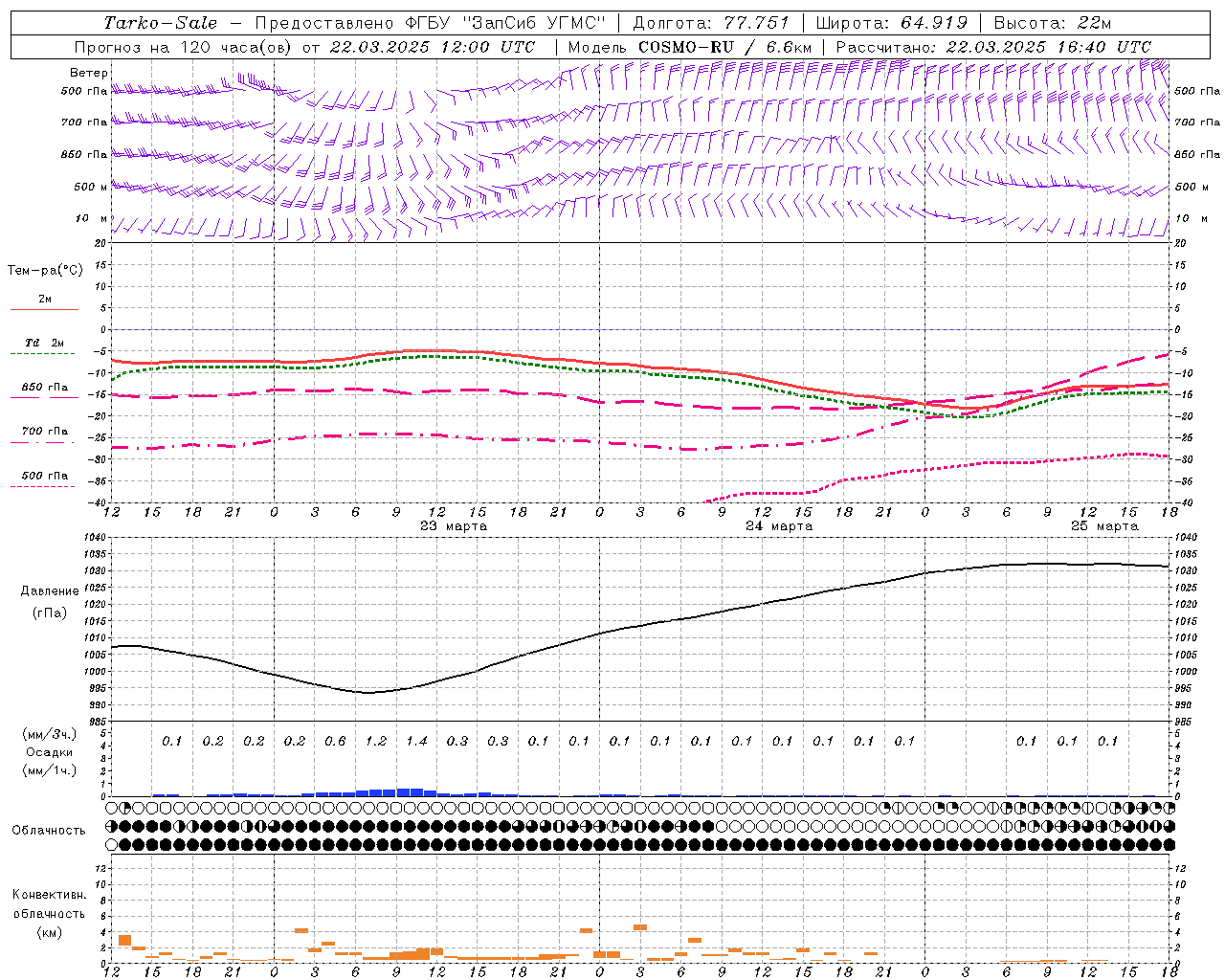1225x980 pixels.
Task: Click the 'Широта: 64.919' header value
Action: coord(891,23)
